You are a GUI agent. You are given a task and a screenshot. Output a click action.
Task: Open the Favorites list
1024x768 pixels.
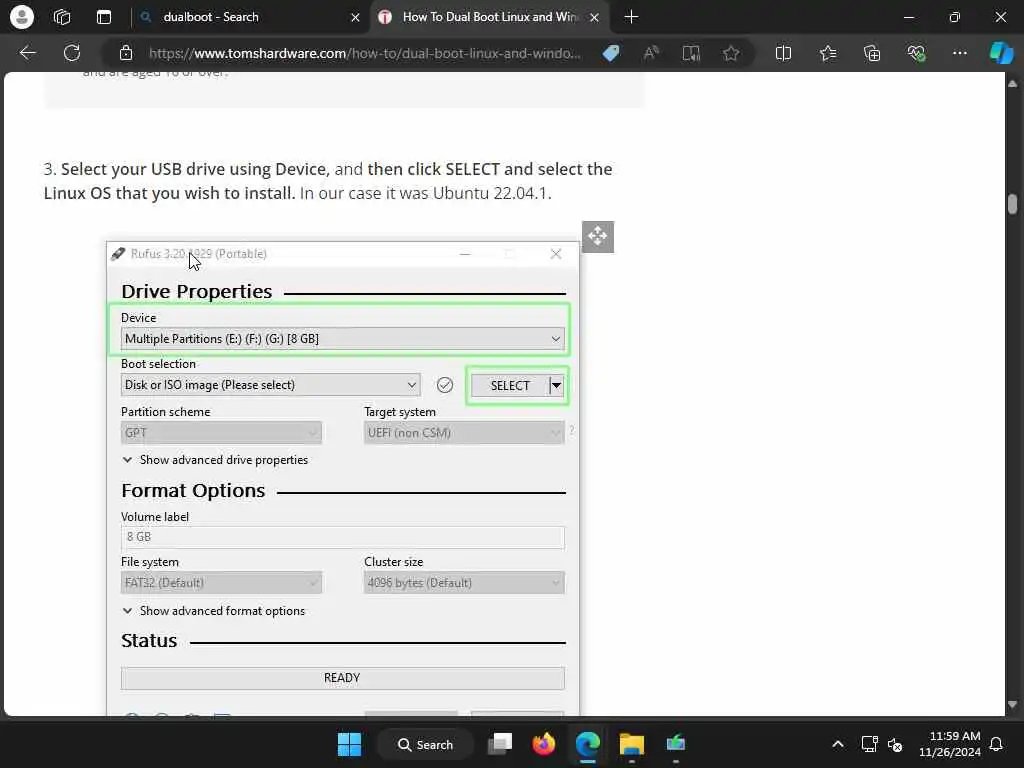(828, 53)
